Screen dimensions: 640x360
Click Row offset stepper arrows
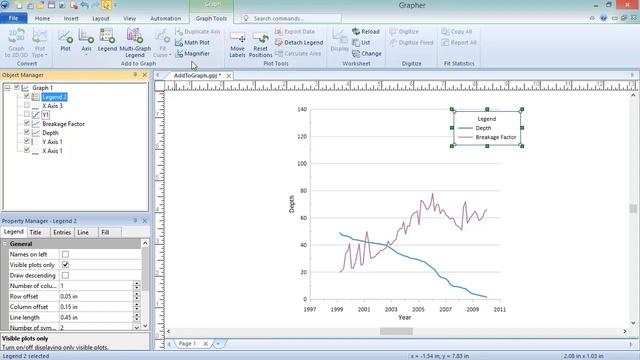coord(137,296)
